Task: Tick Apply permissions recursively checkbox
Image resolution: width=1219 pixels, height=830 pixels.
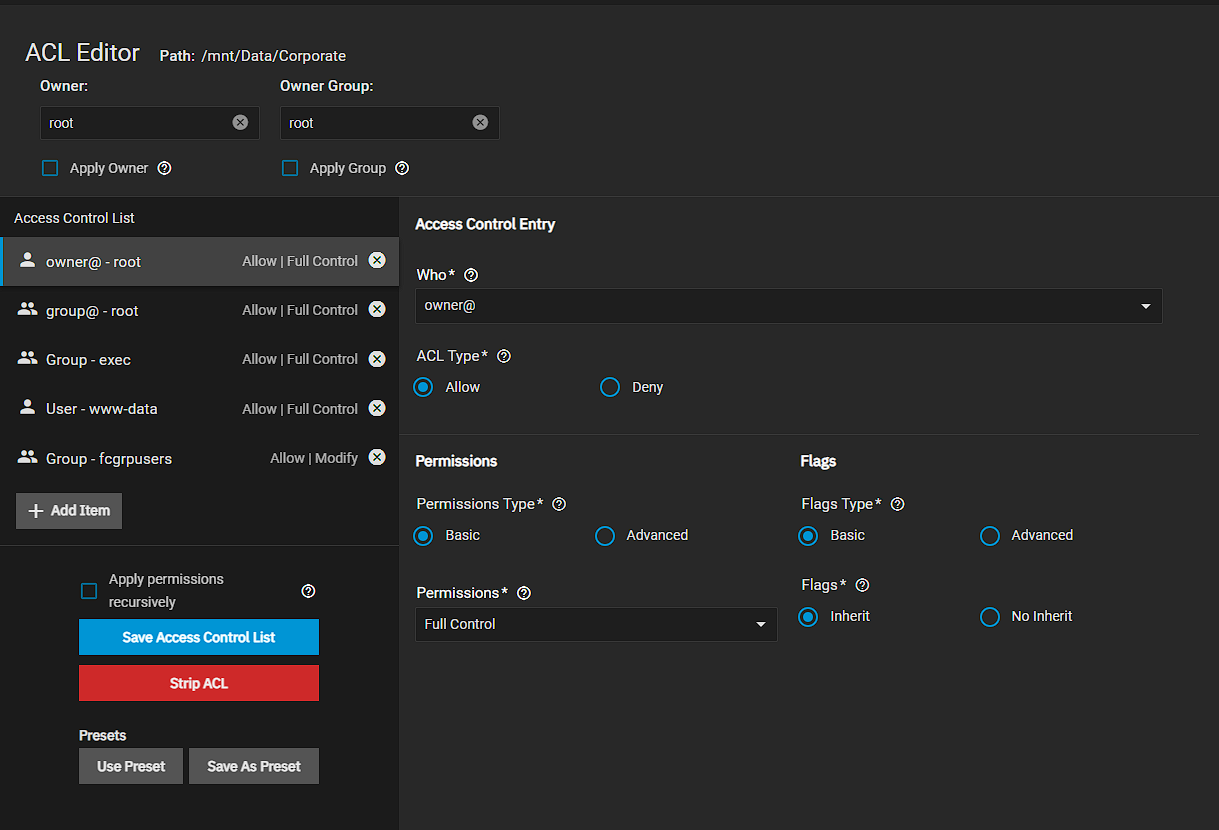Action: click(89, 591)
